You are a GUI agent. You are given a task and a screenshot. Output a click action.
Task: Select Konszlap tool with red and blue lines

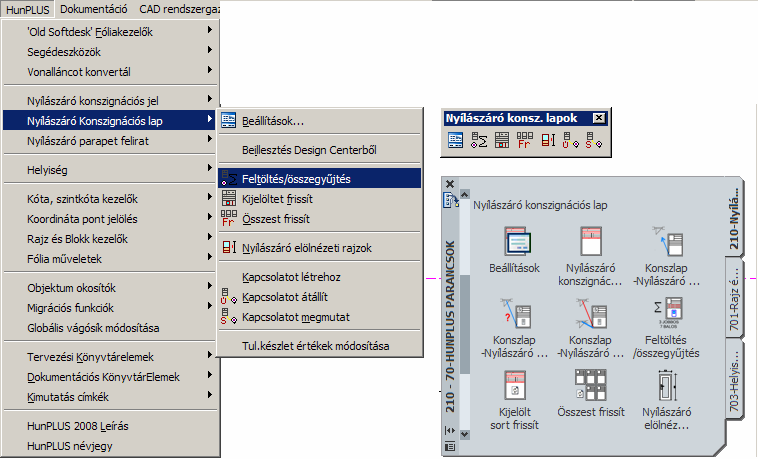coord(590,328)
